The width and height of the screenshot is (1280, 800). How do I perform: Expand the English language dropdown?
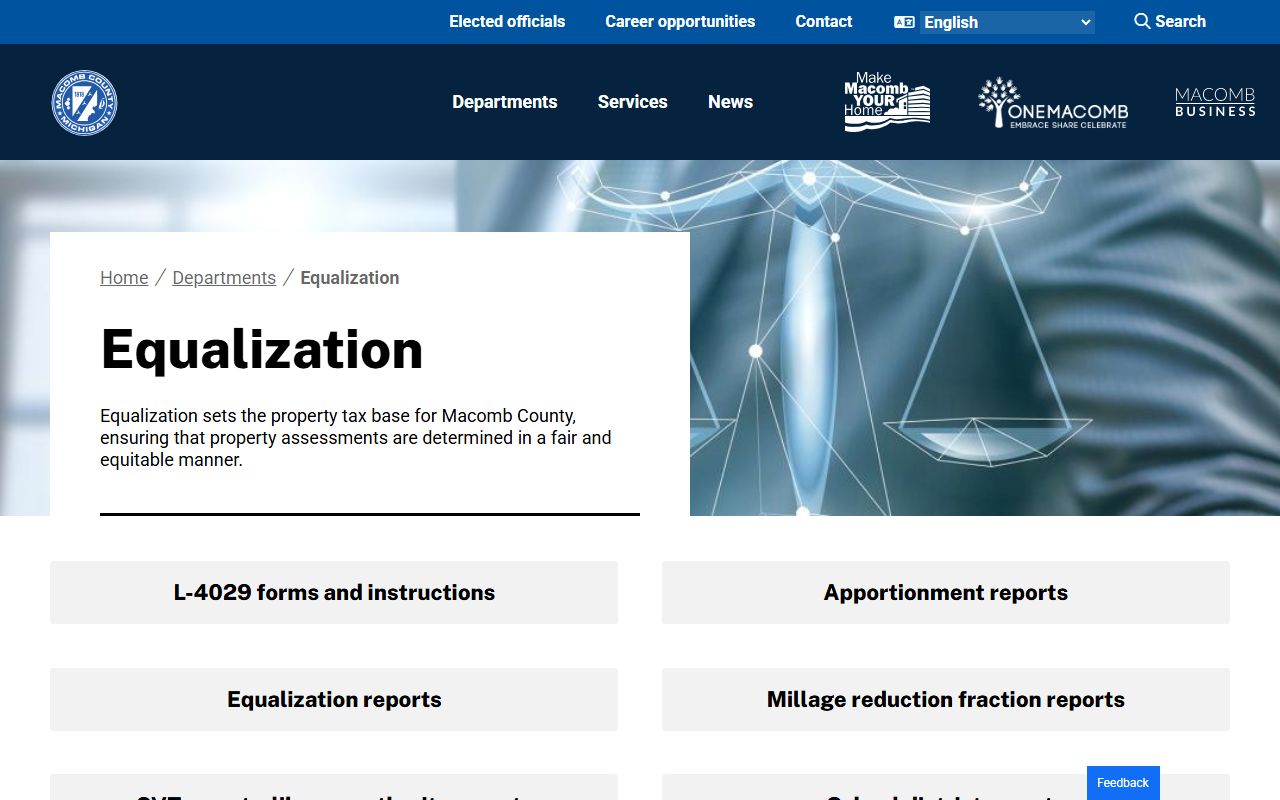point(1007,22)
